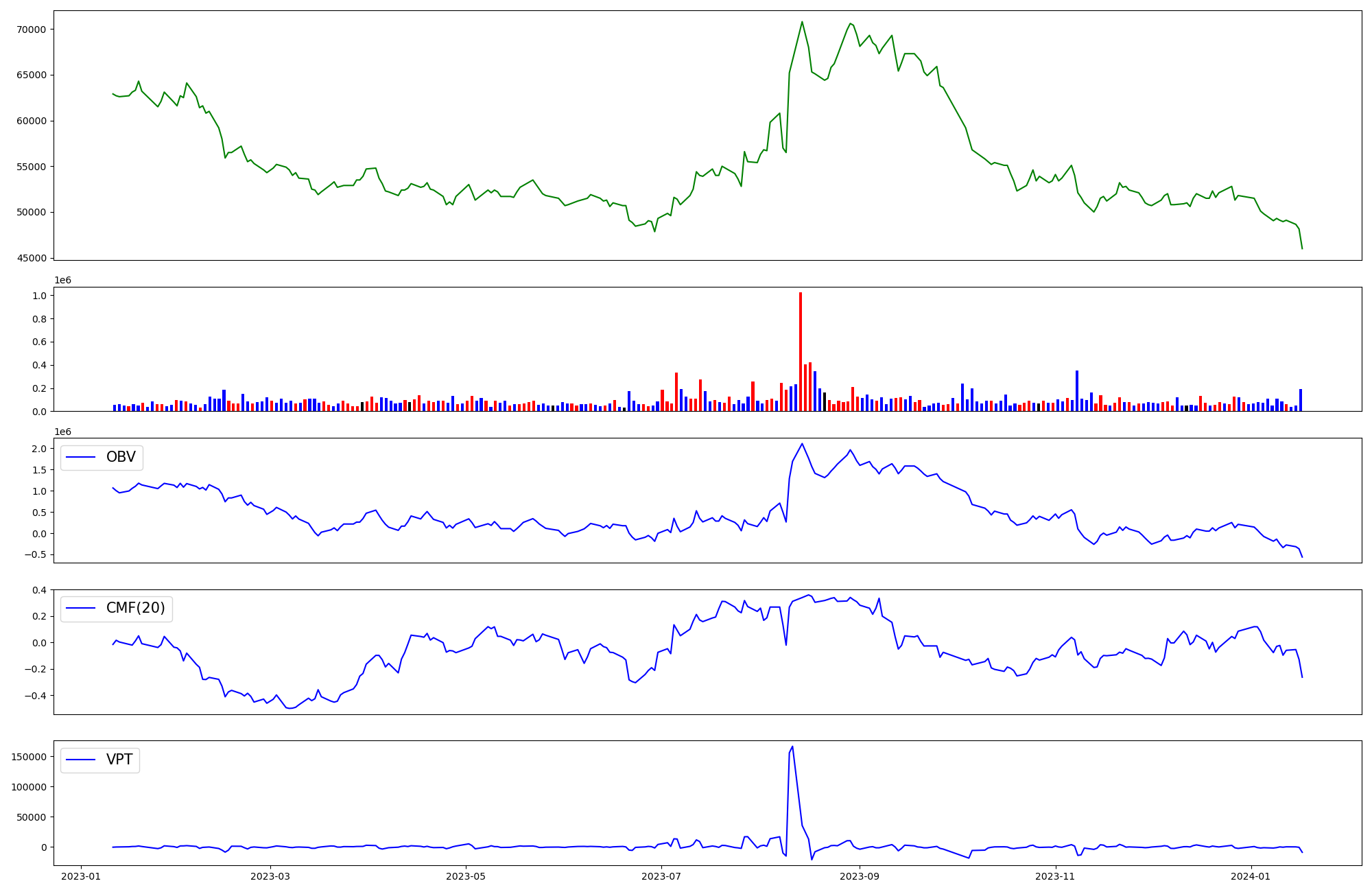
Task: Click the 2024-01 x-axis tick label
Action: point(1251,876)
